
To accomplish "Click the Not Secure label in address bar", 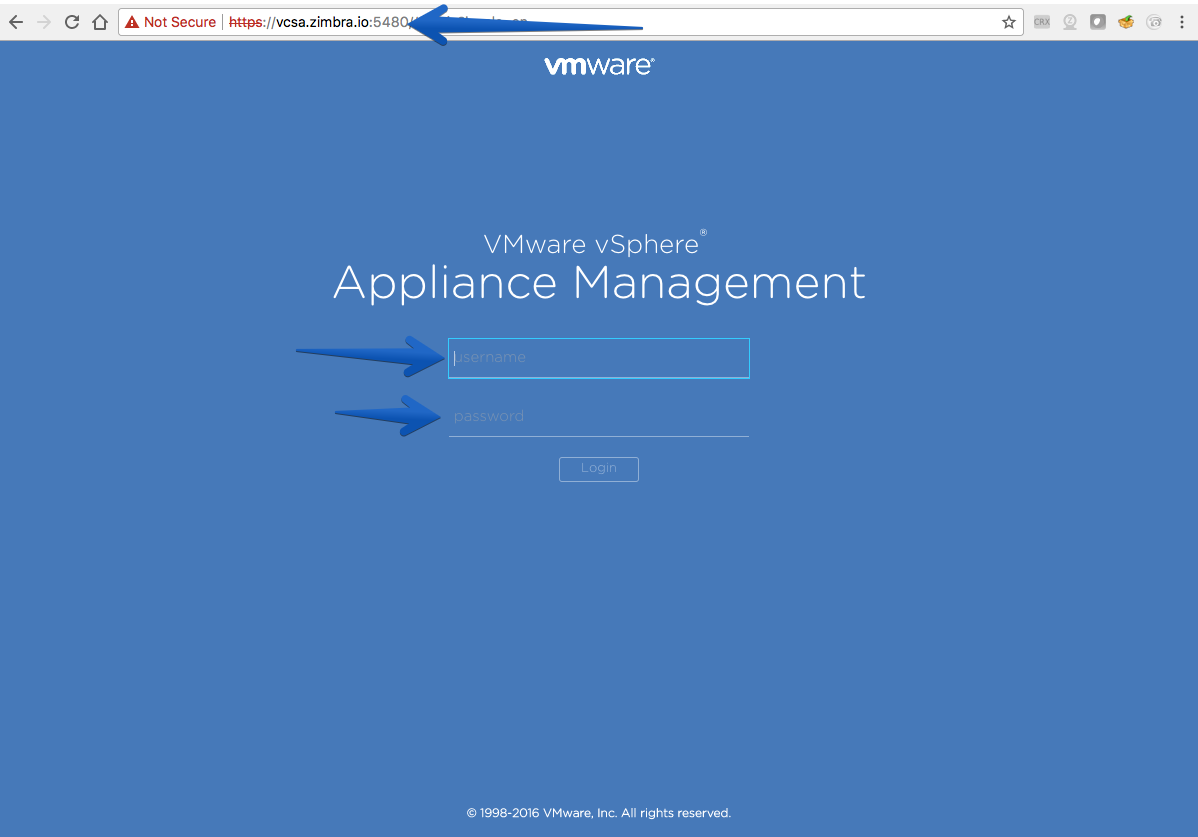I will 180,22.
